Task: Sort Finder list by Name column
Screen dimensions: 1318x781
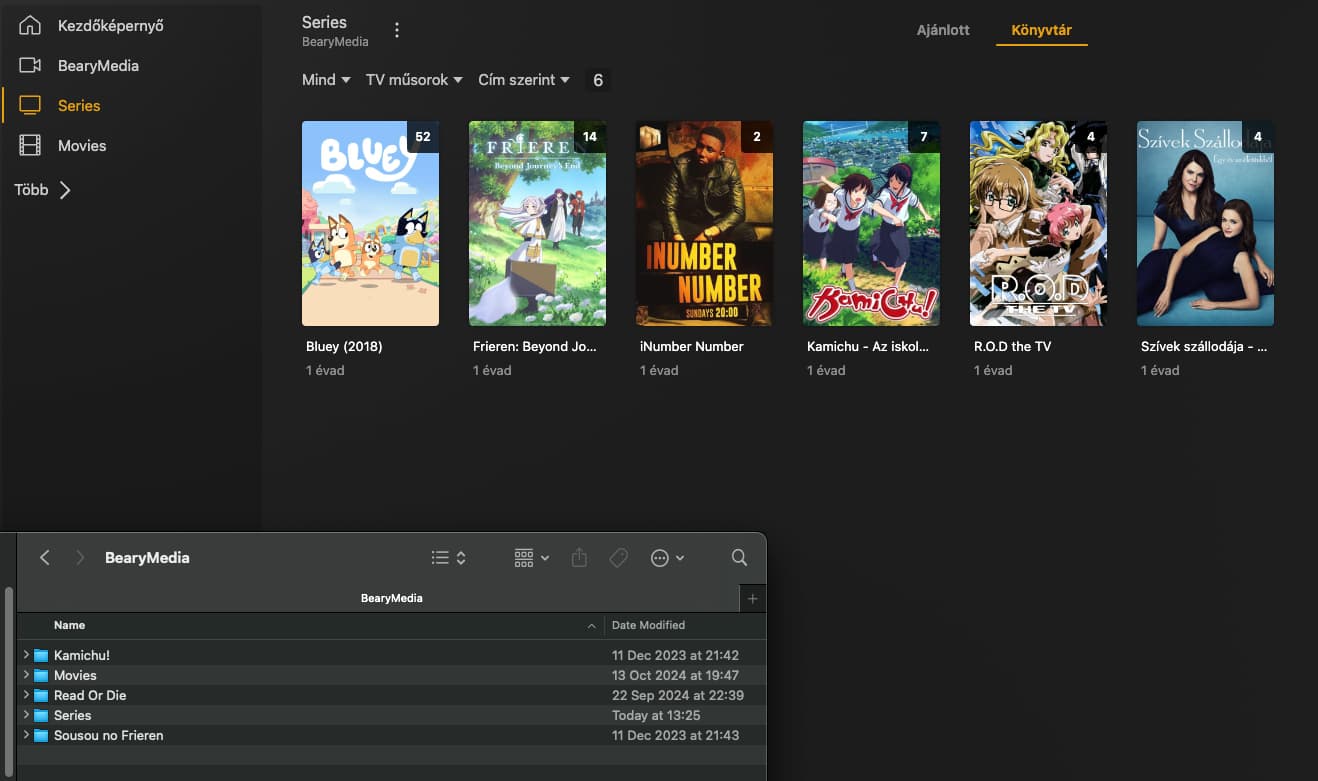Action: (x=311, y=625)
